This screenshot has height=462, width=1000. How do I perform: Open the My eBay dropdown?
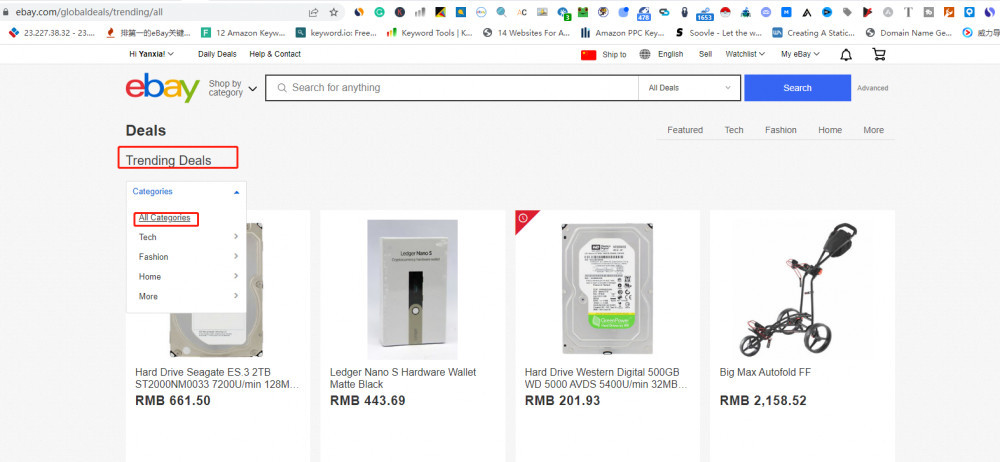click(x=800, y=54)
